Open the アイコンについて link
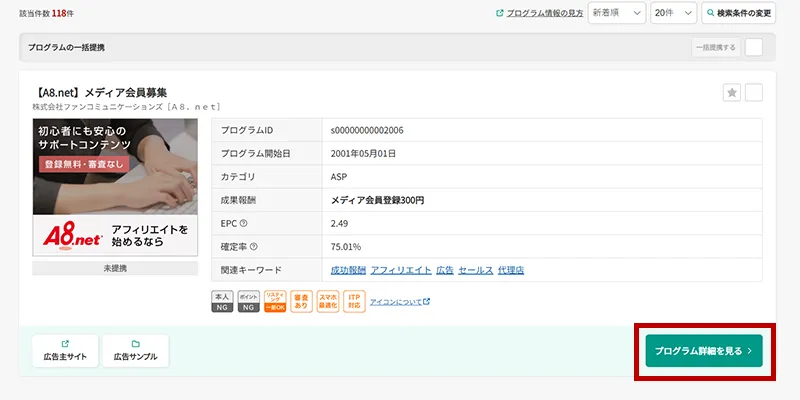The height and width of the screenshot is (400, 800). coord(399,302)
